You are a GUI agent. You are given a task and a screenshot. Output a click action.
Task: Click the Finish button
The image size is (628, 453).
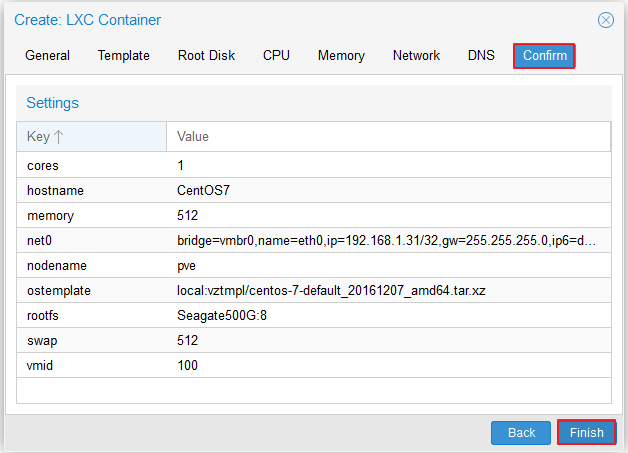[x=586, y=433]
